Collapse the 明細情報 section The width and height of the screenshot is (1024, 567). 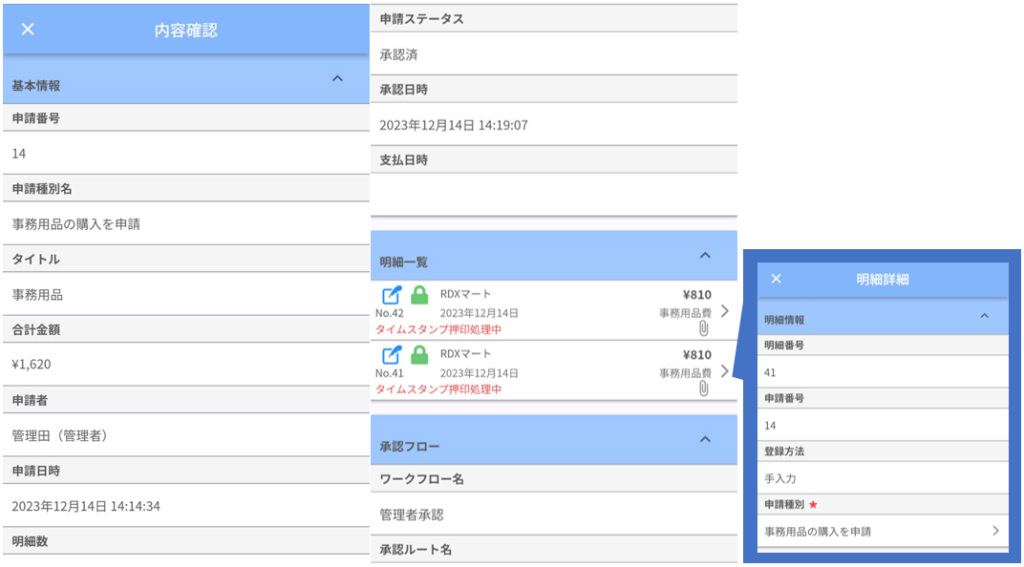984,316
